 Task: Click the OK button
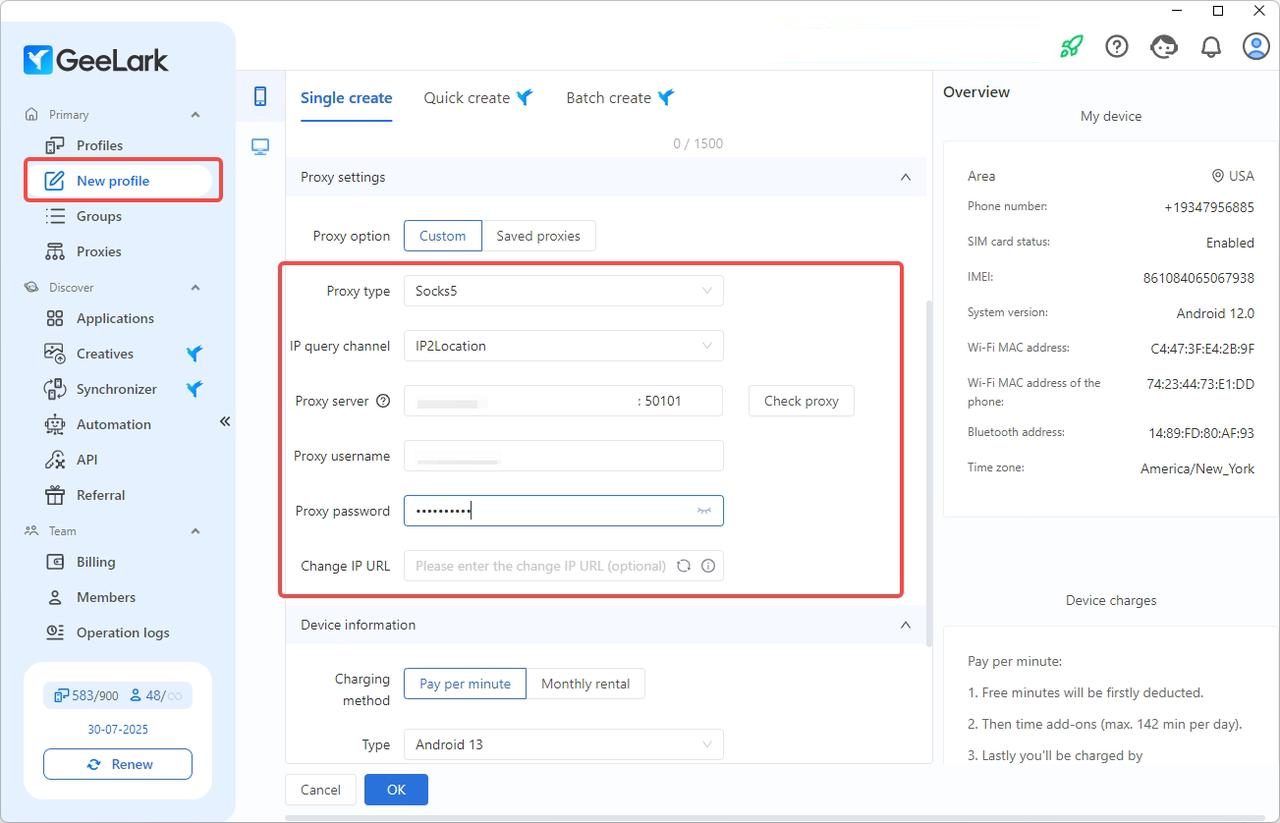coord(396,790)
